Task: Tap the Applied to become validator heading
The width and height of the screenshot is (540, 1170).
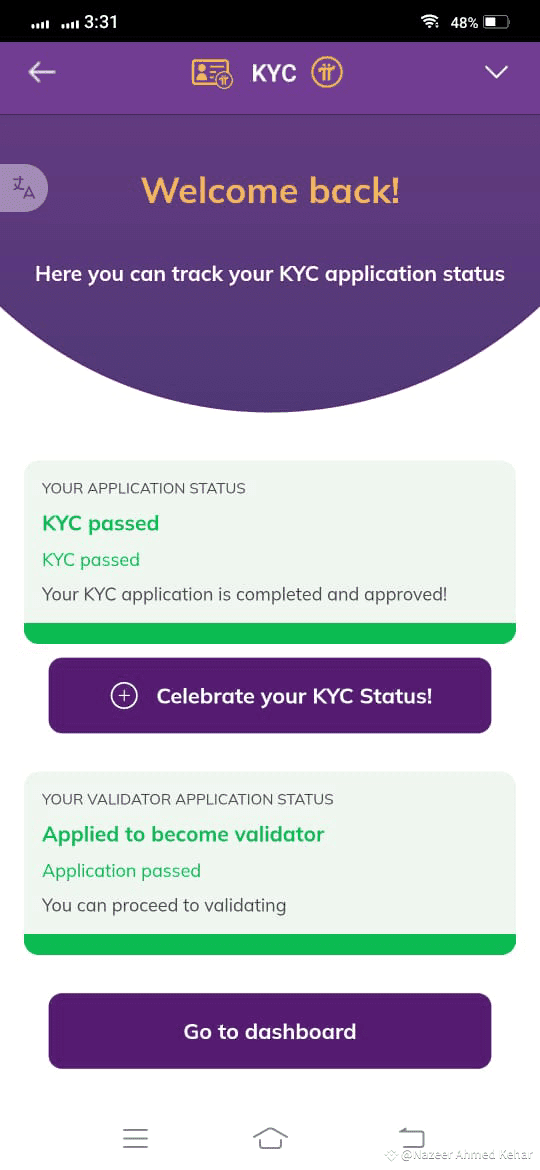Action: click(x=183, y=833)
